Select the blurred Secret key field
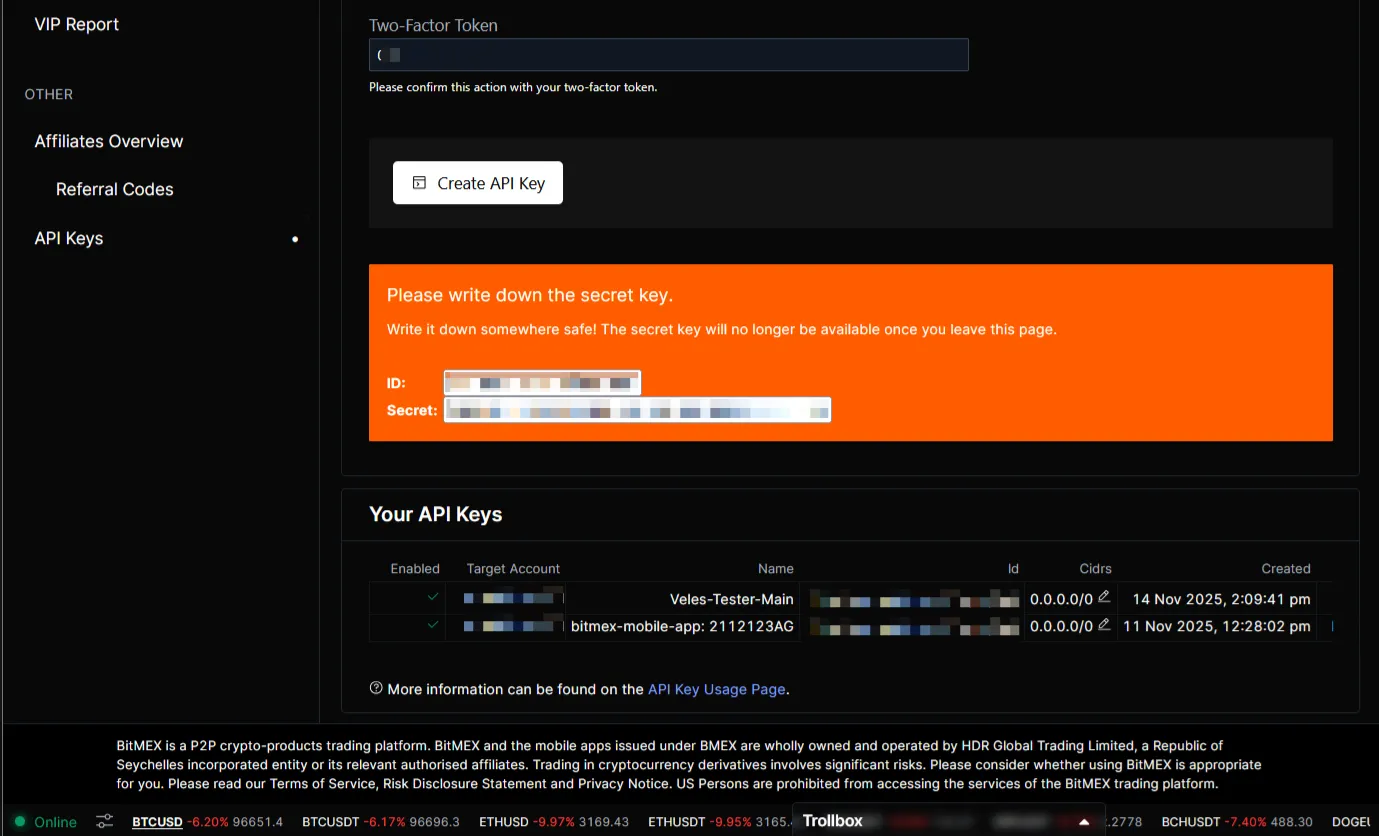 pyautogui.click(x=637, y=410)
